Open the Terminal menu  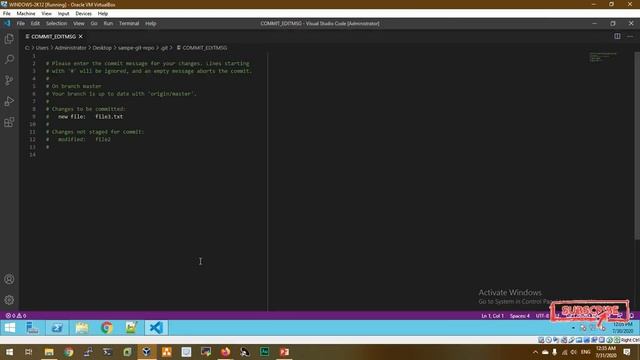(x=129, y=24)
